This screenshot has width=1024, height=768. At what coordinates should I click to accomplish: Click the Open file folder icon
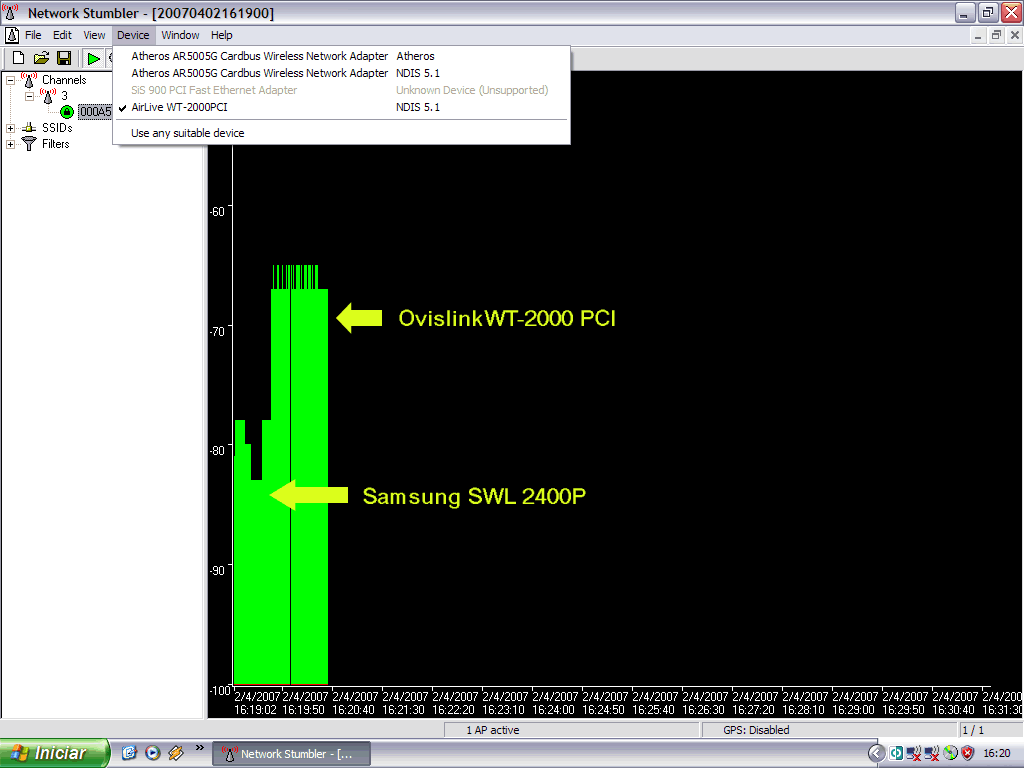(x=41, y=58)
